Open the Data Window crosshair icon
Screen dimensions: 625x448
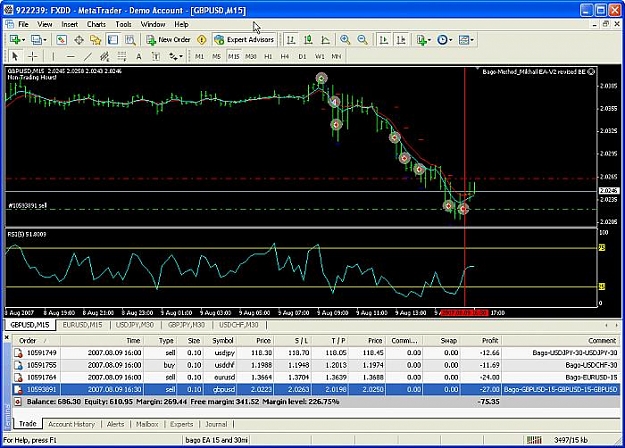pos(79,40)
